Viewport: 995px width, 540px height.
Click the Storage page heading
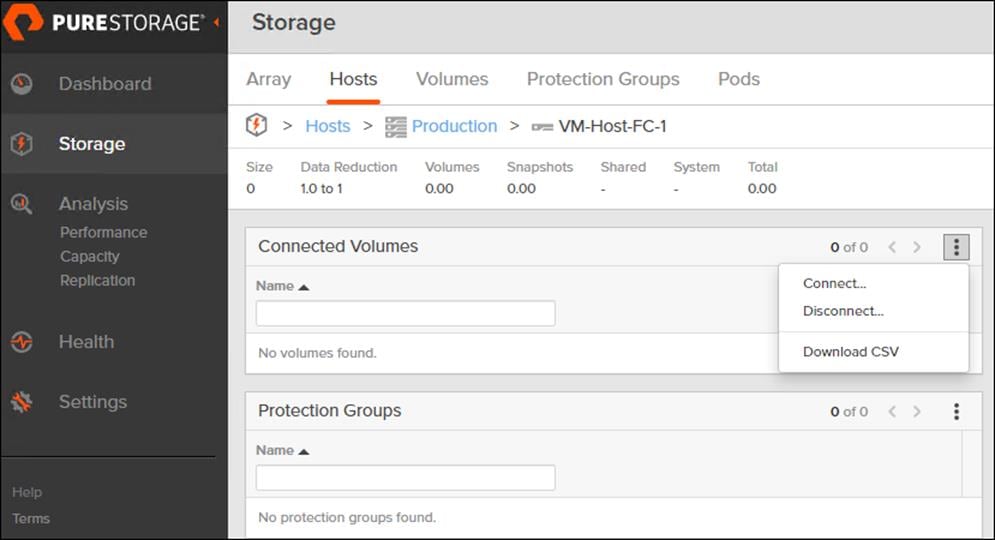pos(294,22)
